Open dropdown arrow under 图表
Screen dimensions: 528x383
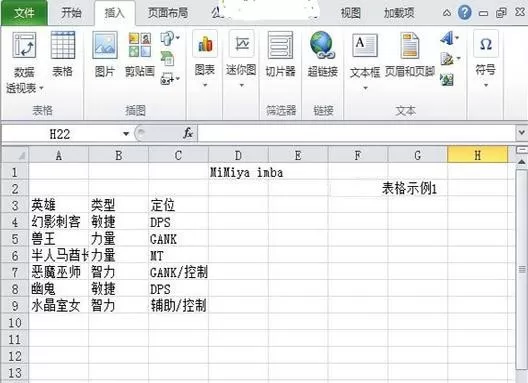pyautogui.click(x=205, y=85)
